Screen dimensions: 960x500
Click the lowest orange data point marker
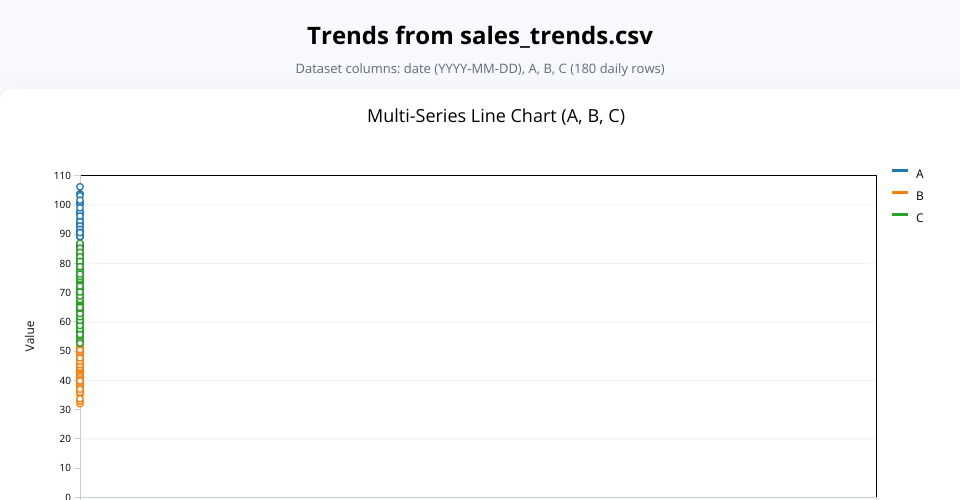[80, 404]
